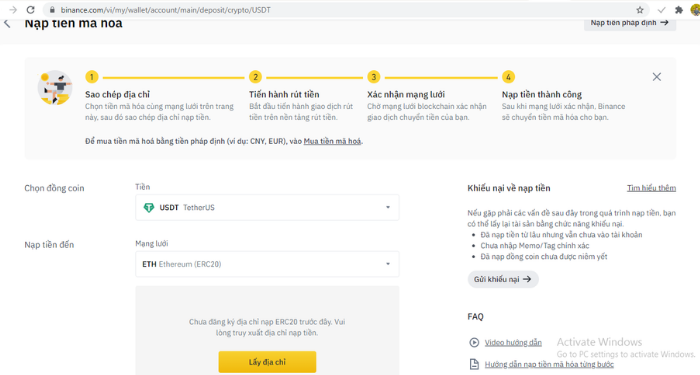Open the Tìm hiểu thêm link
This screenshot has width=700, height=375.
651,188
